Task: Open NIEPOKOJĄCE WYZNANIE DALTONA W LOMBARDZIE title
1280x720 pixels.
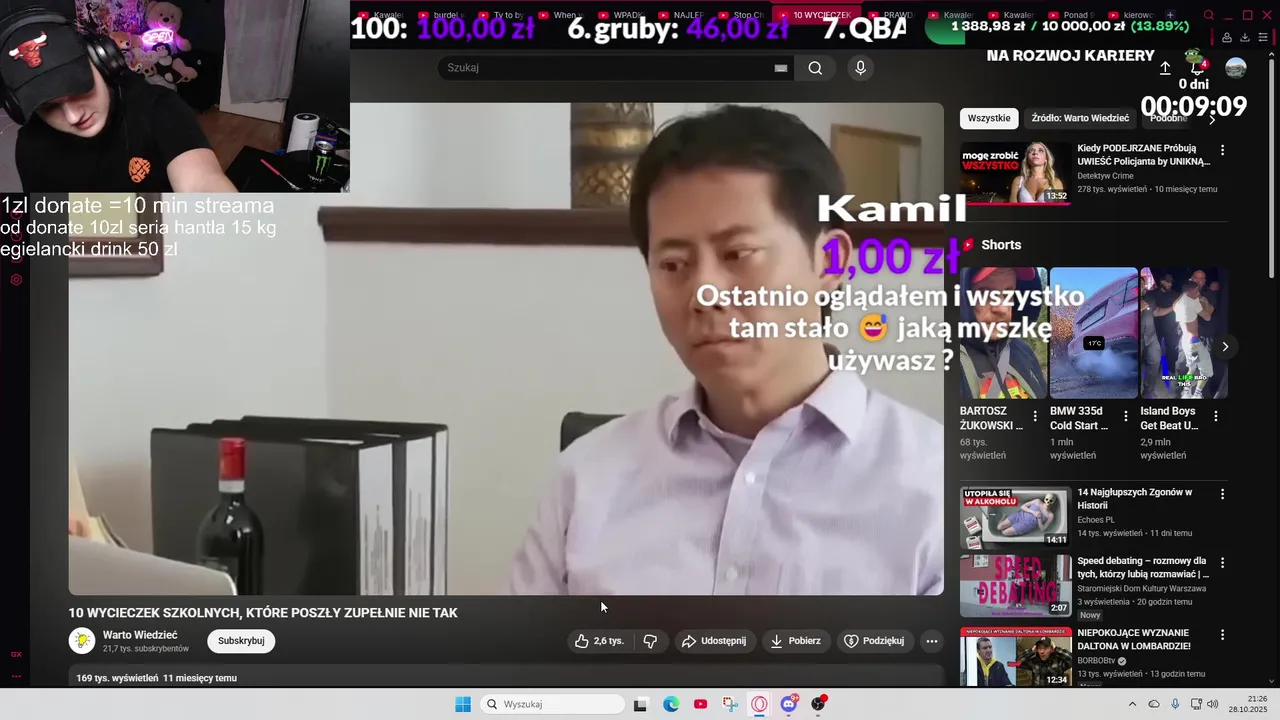Action: [1133, 639]
